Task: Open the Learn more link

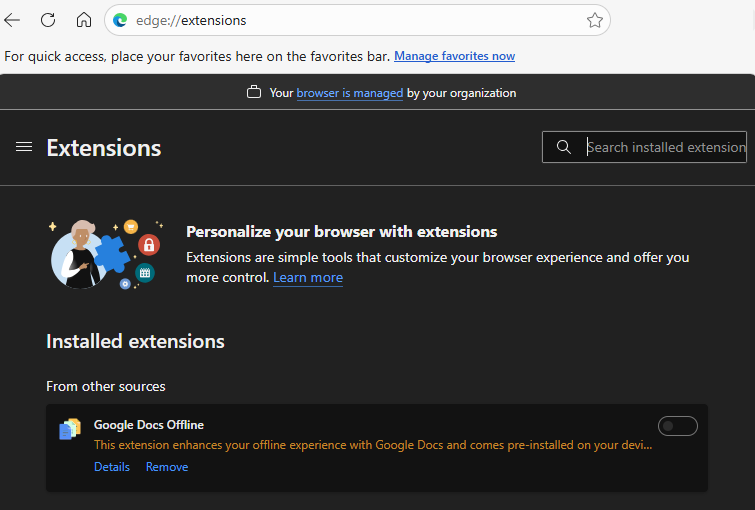Action: point(308,277)
